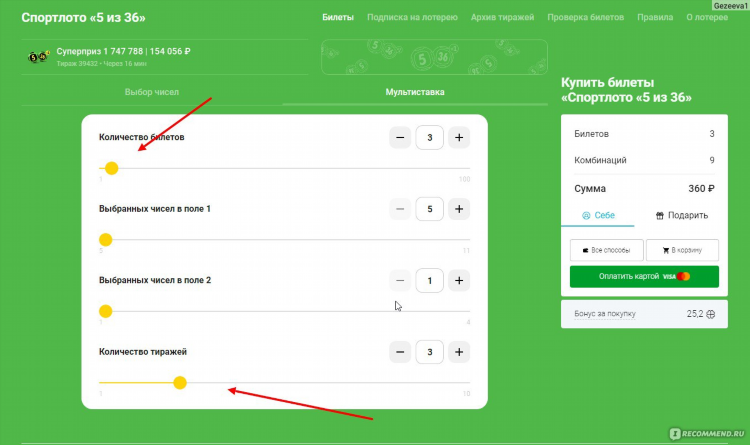Click the draws count slider handle
This screenshot has height=445, width=750.
click(180, 383)
